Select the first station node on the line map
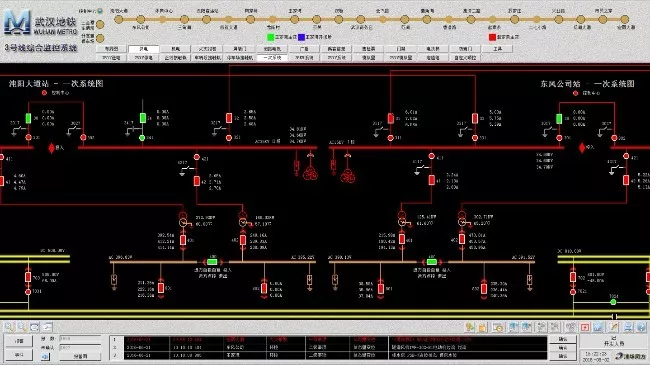650x365 pixels. coord(119,19)
